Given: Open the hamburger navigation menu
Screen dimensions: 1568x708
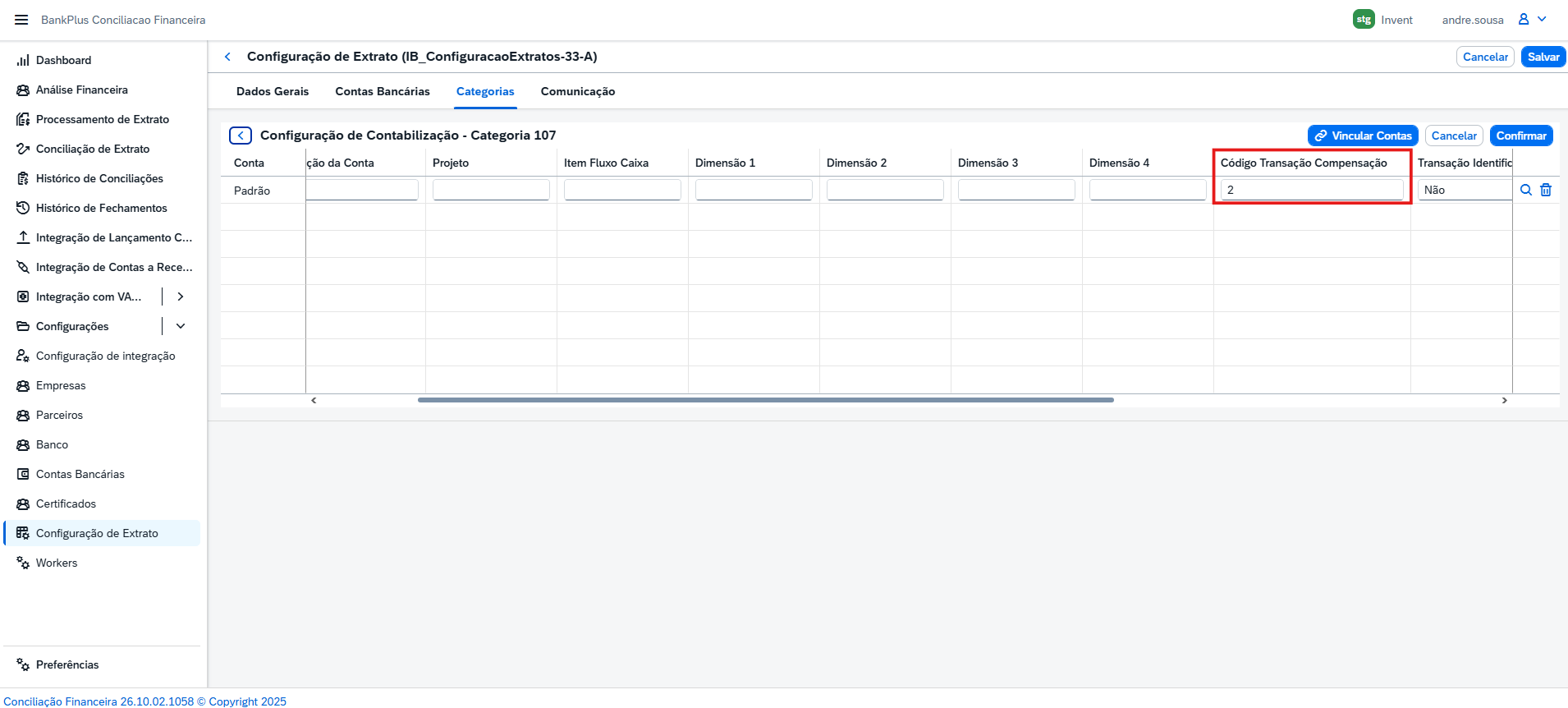Looking at the screenshot, I should click(21, 20).
